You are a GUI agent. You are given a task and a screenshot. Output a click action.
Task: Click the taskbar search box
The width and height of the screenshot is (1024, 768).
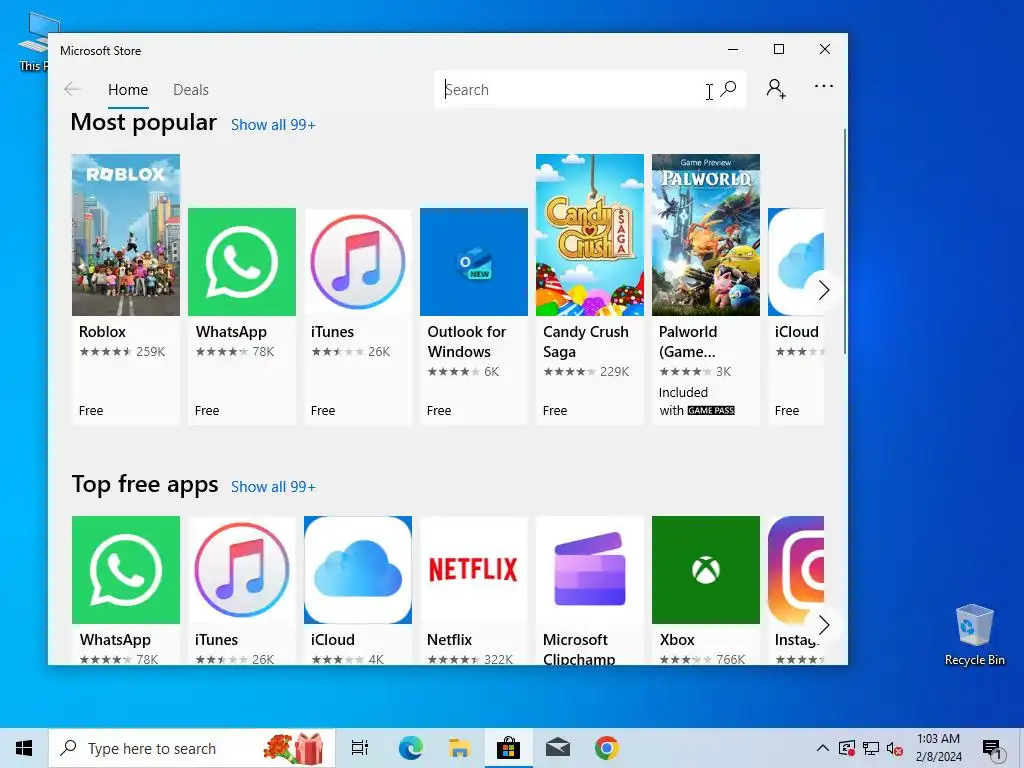click(x=192, y=748)
